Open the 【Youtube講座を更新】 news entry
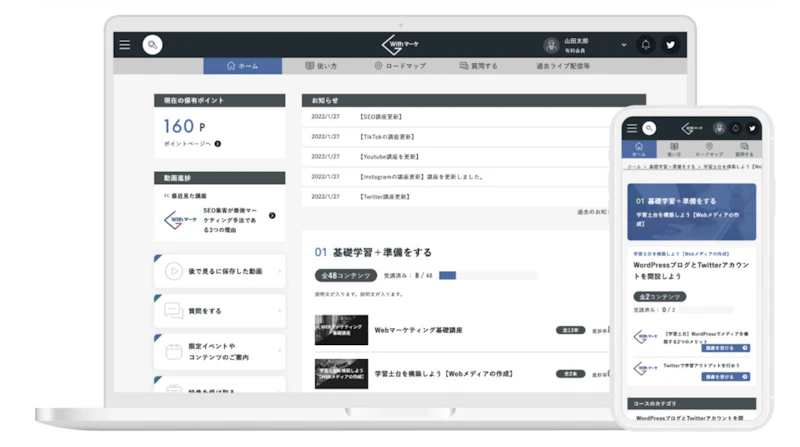 pyautogui.click(x=389, y=157)
